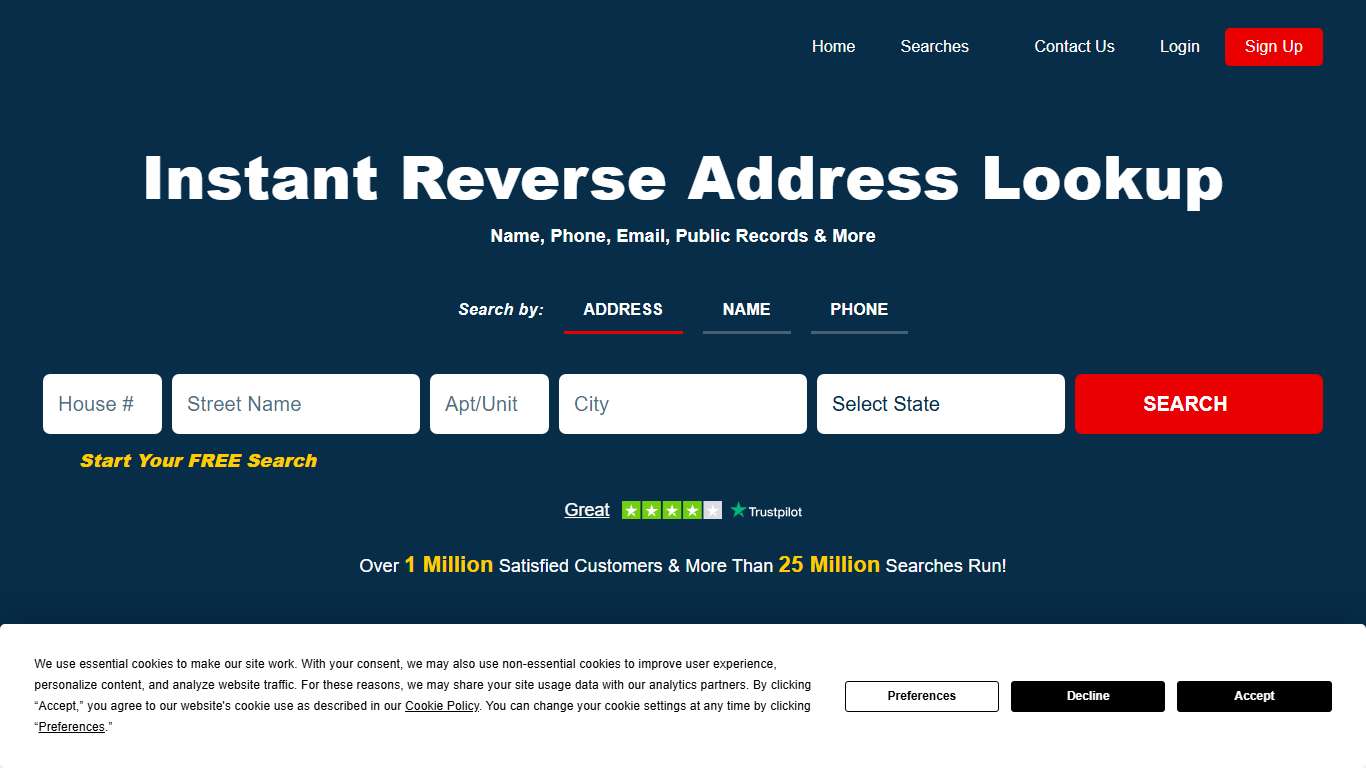The image size is (1366, 768).
Task: Decline non-essential cookies
Action: [x=1087, y=696]
